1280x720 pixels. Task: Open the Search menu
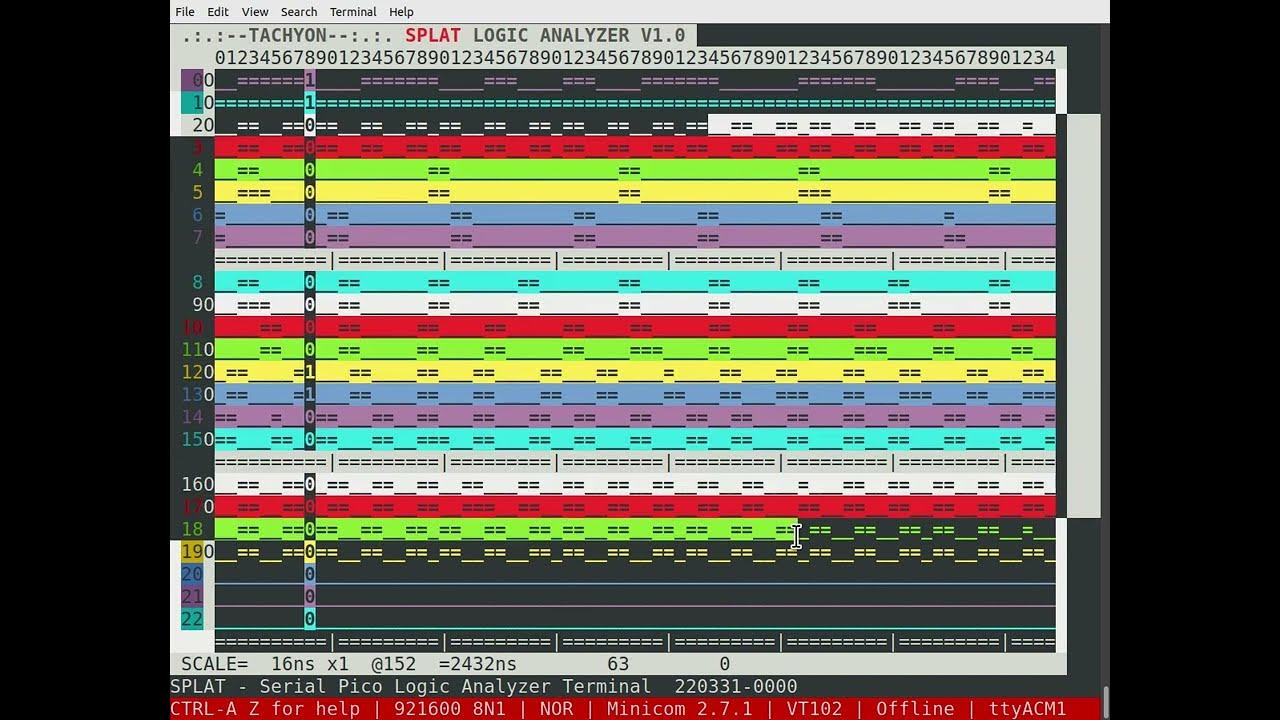(x=299, y=12)
